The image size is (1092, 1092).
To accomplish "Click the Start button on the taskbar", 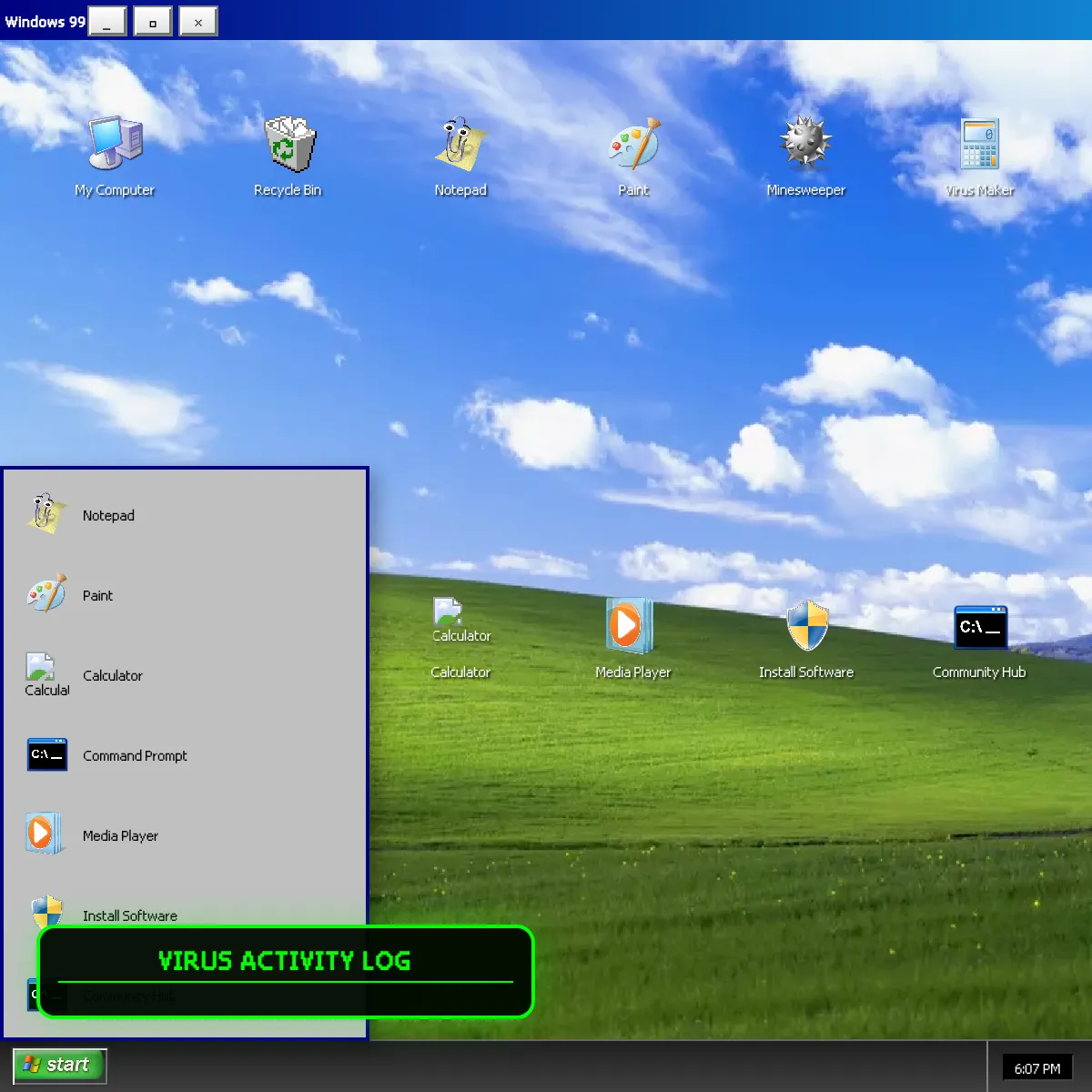I will [x=60, y=1066].
